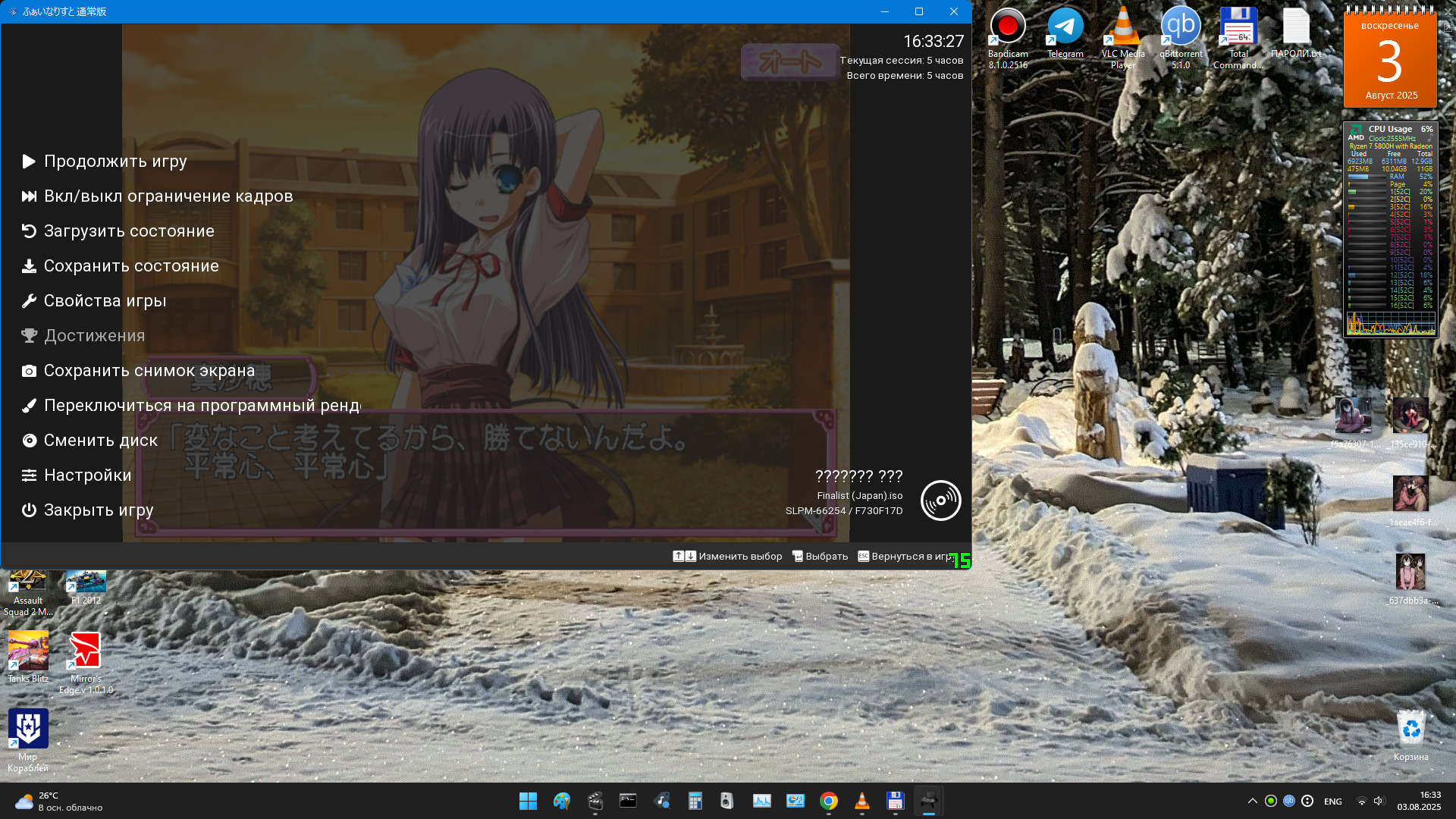The height and width of the screenshot is (819, 1456).
Task: Click the 16:33:27 clock in the pause menu
Action: (934, 42)
